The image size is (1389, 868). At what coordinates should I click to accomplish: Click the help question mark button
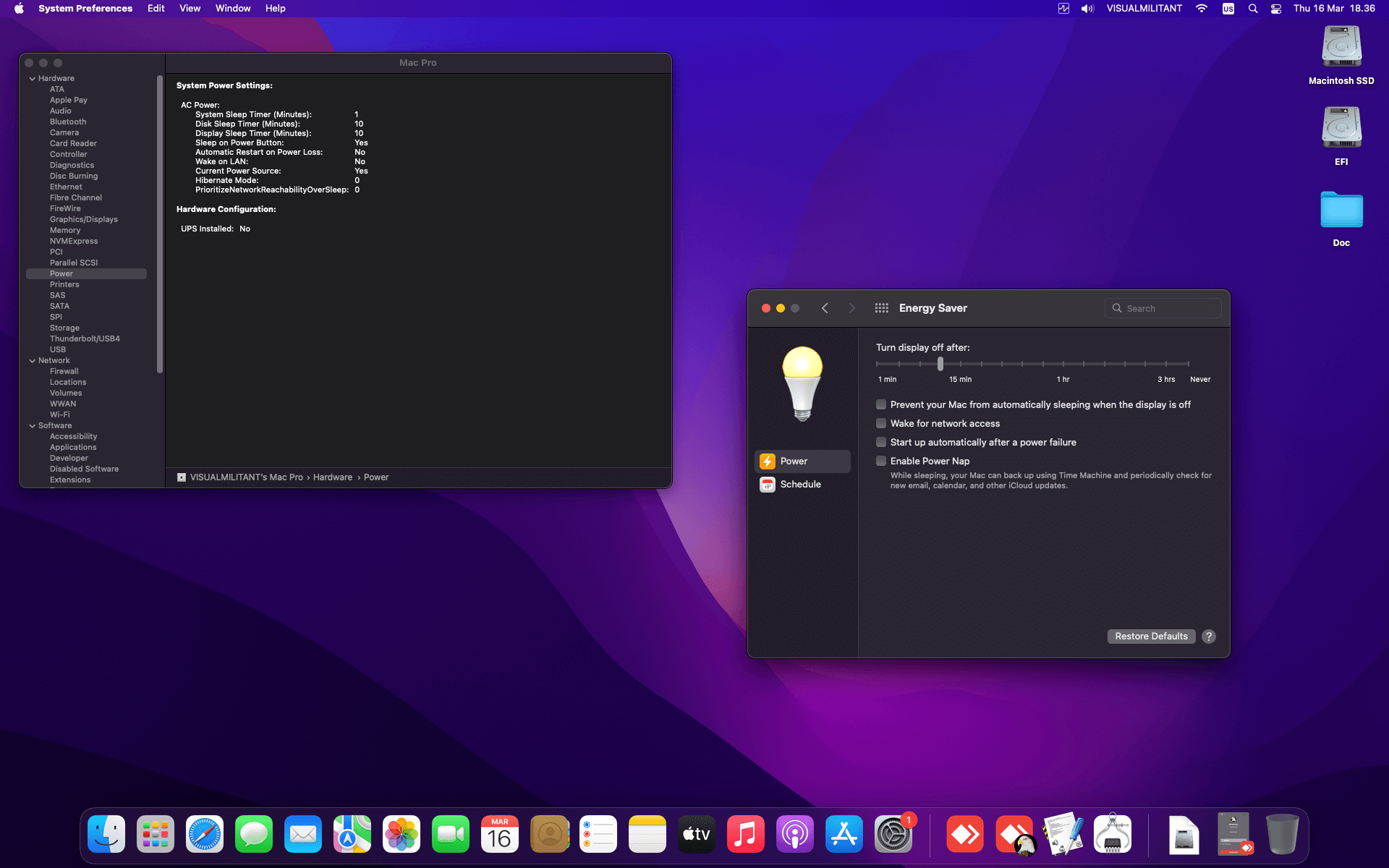(x=1209, y=637)
